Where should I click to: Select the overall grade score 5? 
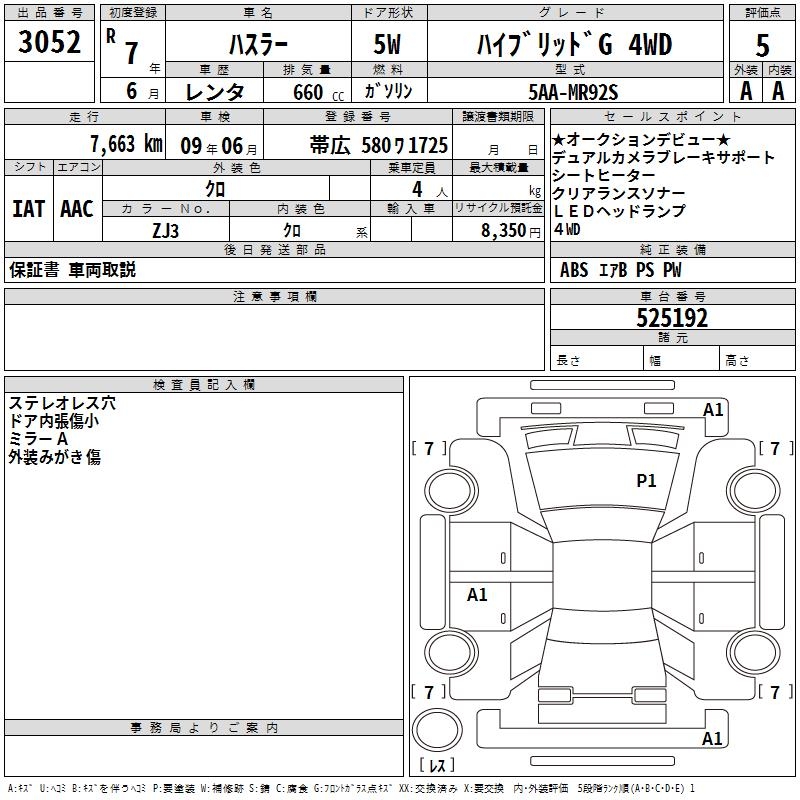762,45
